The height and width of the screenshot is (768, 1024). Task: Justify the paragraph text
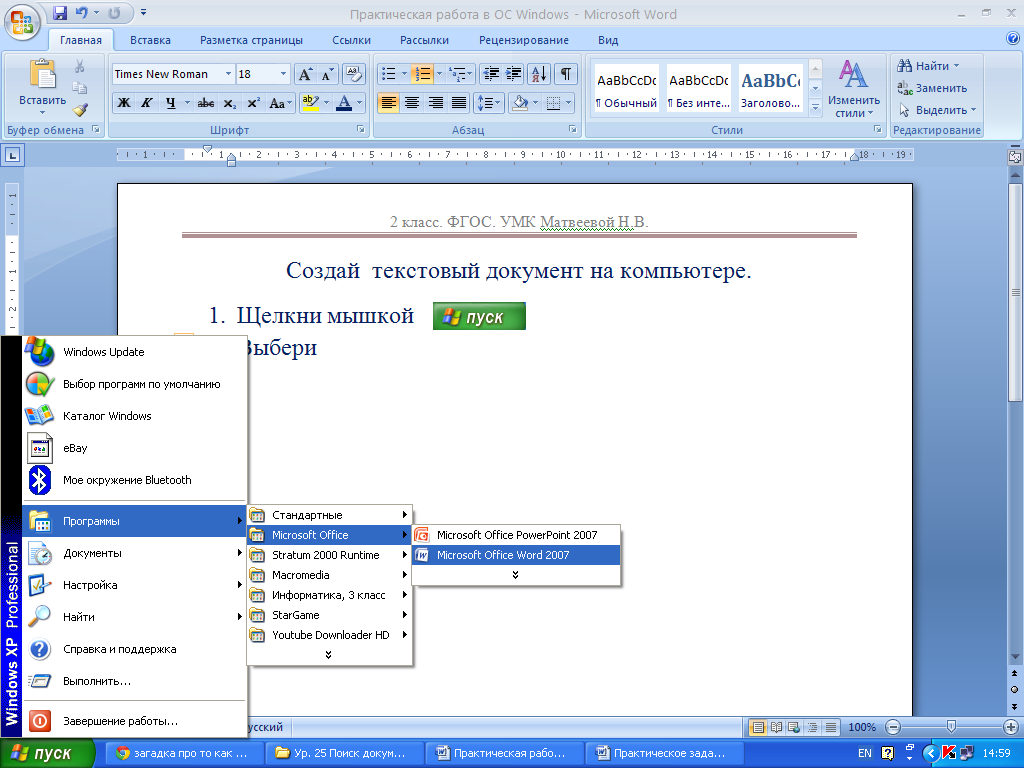459,103
